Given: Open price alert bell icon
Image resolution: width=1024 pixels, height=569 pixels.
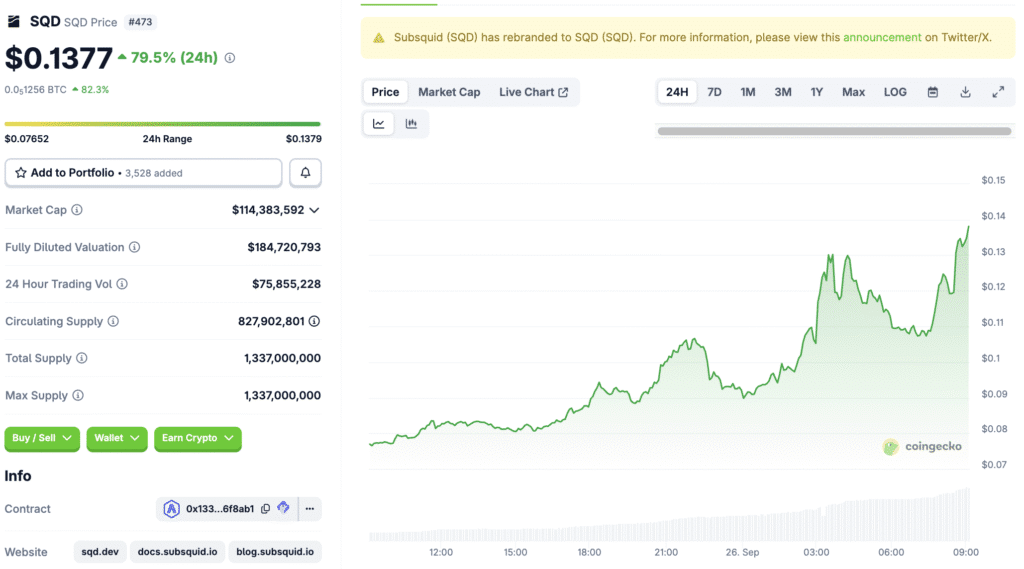Looking at the screenshot, I should pos(305,172).
